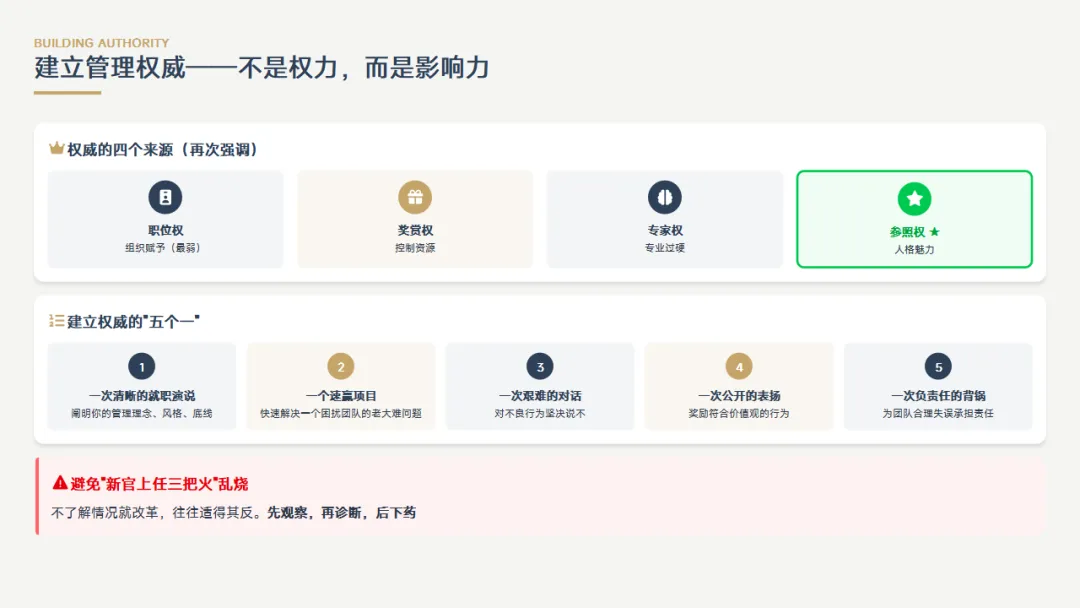The width and height of the screenshot is (1080, 608).
Task: Click the 一次公开的表扬 card title
Action: point(739,396)
